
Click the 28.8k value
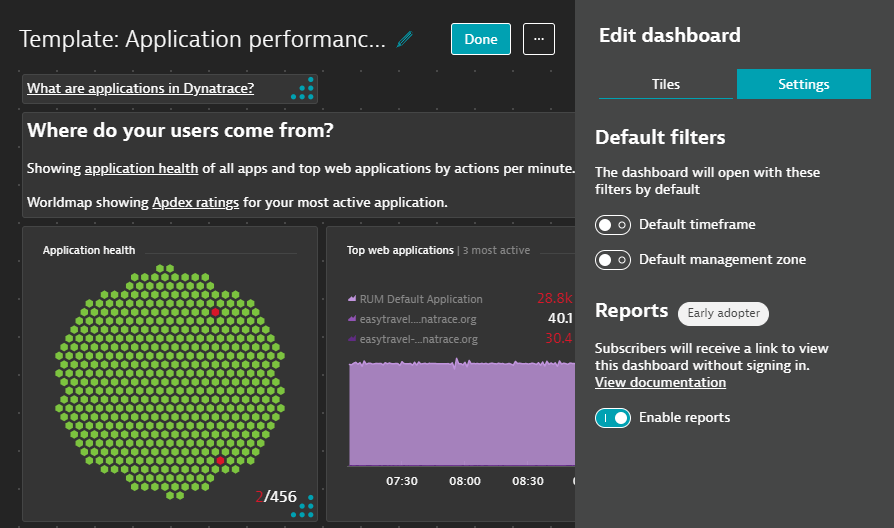[x=555, y=298]
